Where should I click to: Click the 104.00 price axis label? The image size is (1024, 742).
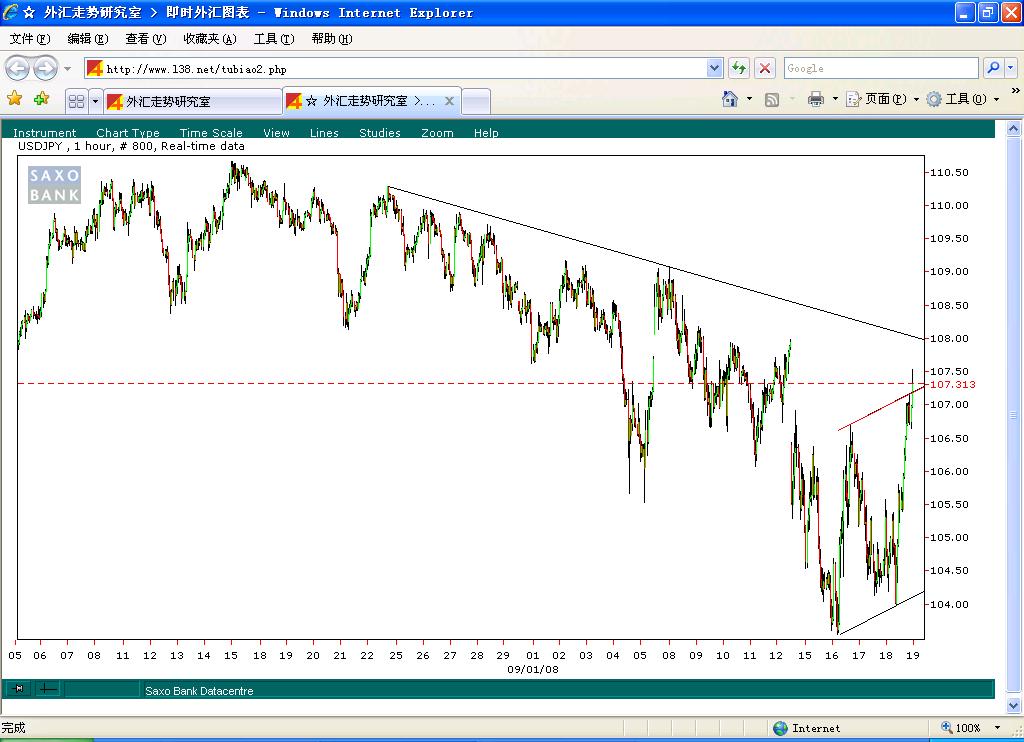click(x=949, y=604)
